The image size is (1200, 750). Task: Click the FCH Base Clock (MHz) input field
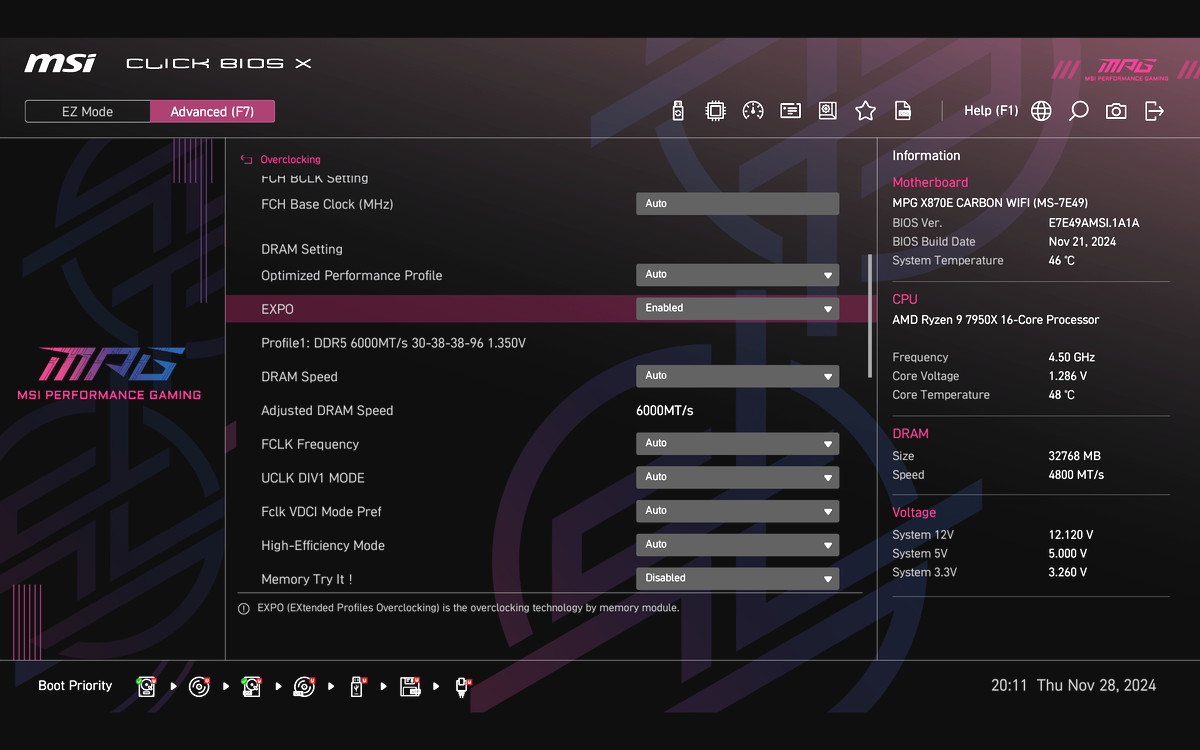[738, 204]
